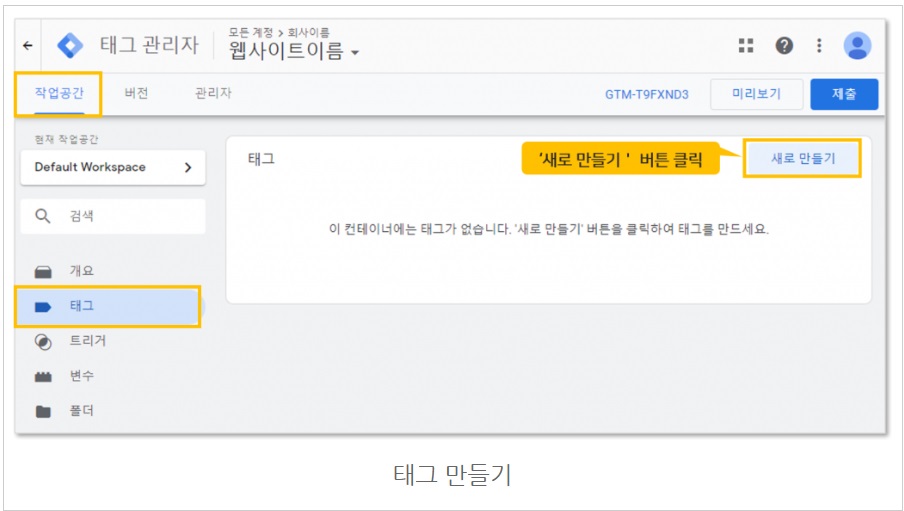Viewport: 904px width, 511px height.
Task: Click the 폴더 folder icon
Action: [x=43, y=412]
